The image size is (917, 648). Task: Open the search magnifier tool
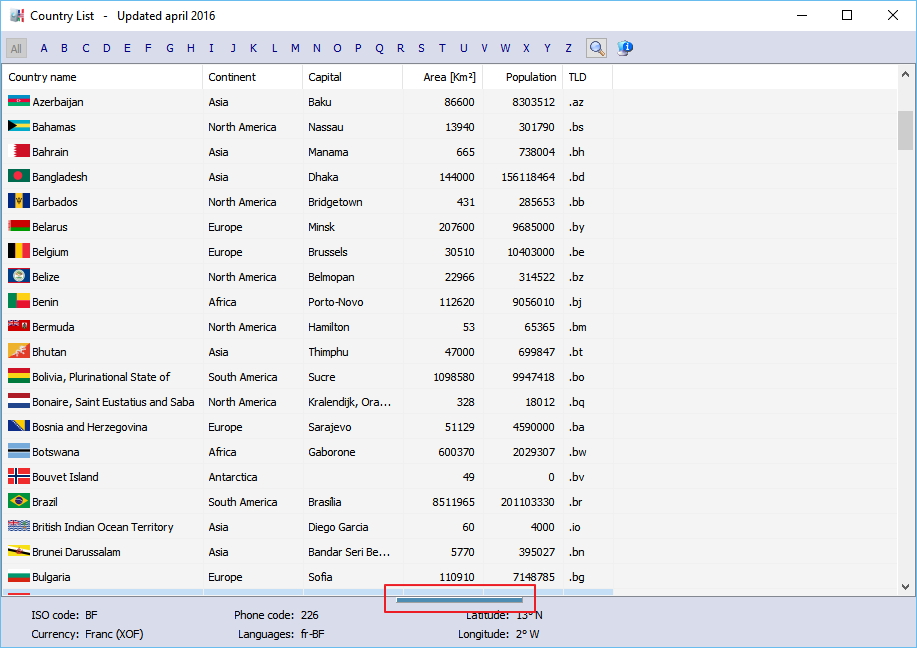596,48
